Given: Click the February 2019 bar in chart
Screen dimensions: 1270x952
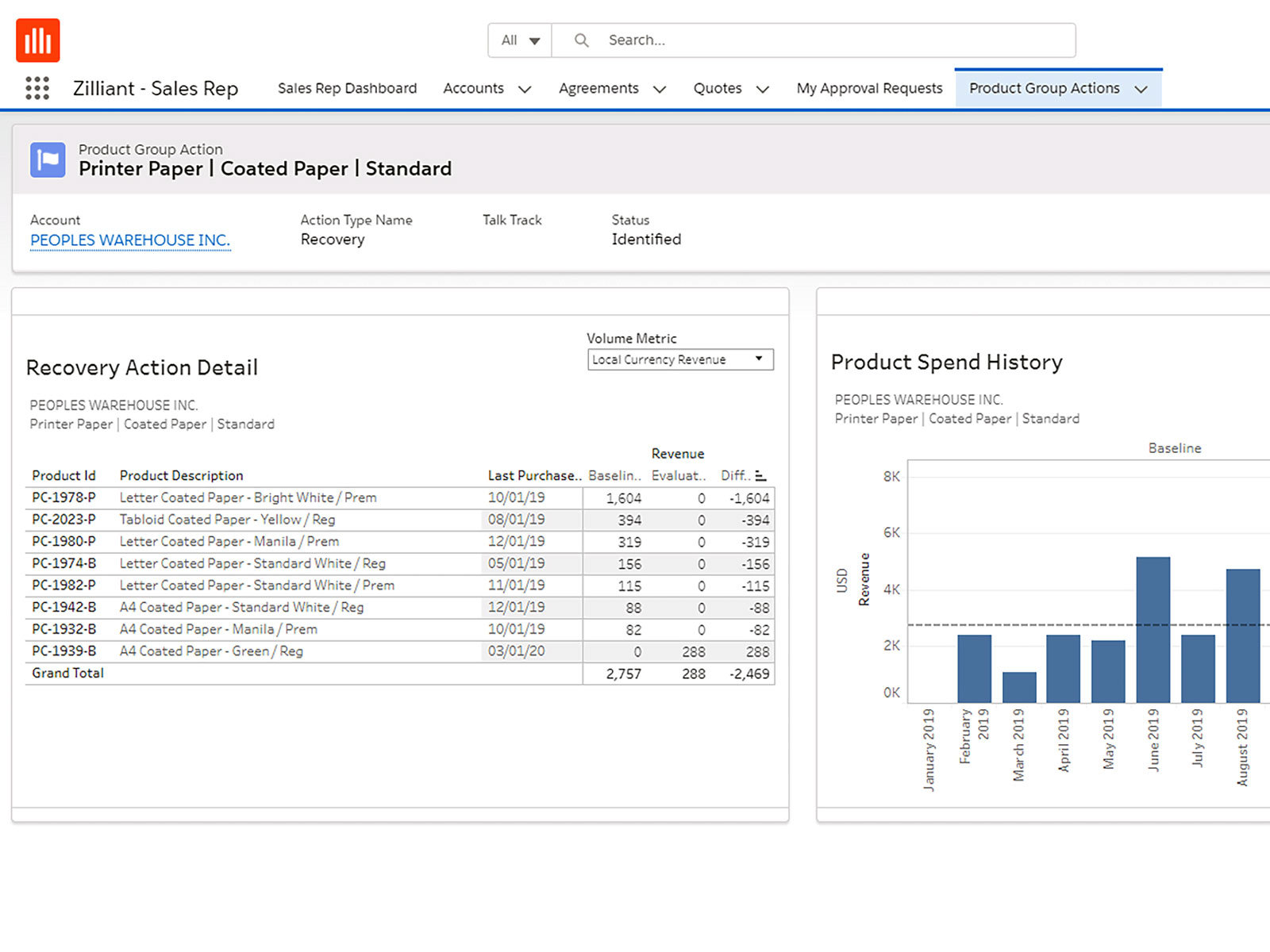Looking at the screenshot, I should pos(974,669).
